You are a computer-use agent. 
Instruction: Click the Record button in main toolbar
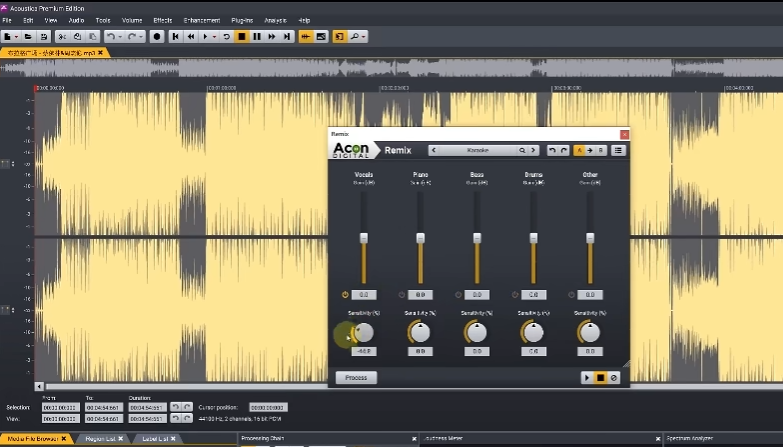pos(158,37)
